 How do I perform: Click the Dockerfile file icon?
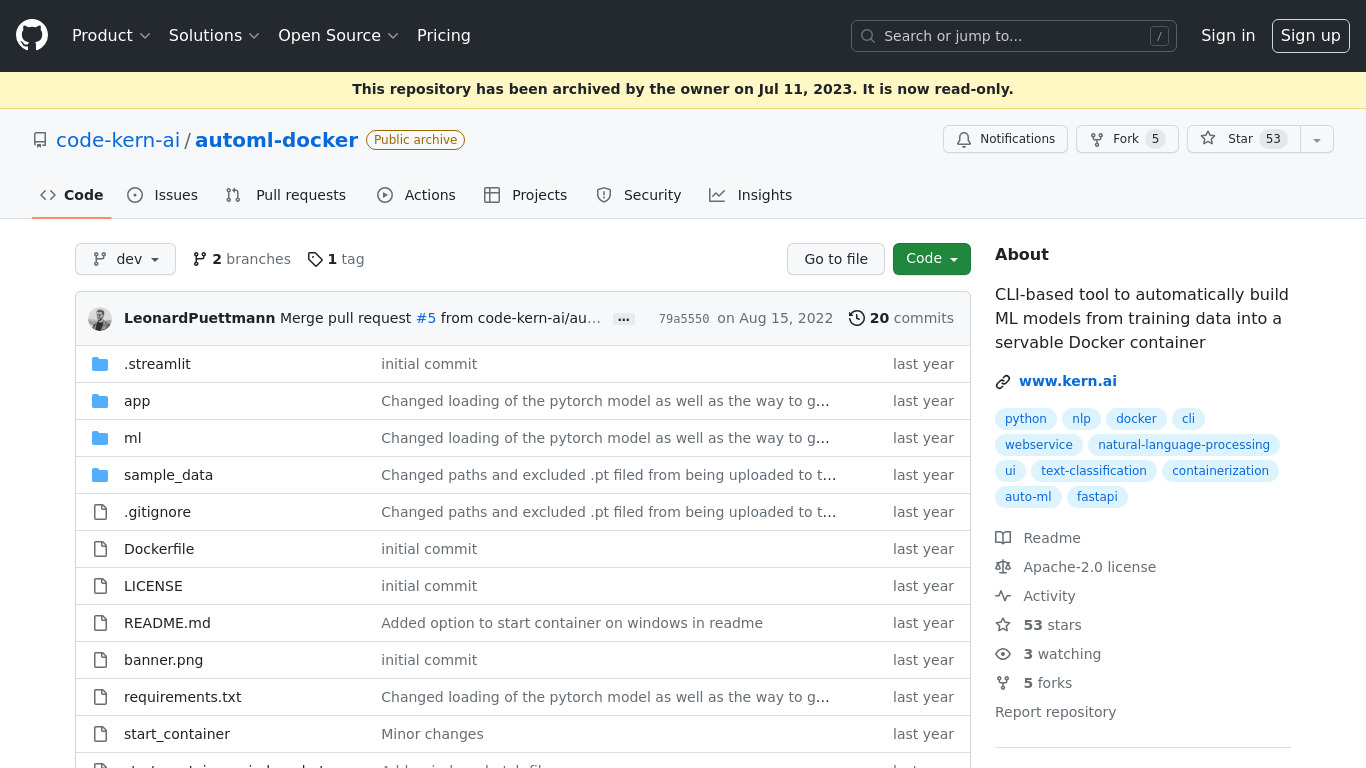[100, 549]
